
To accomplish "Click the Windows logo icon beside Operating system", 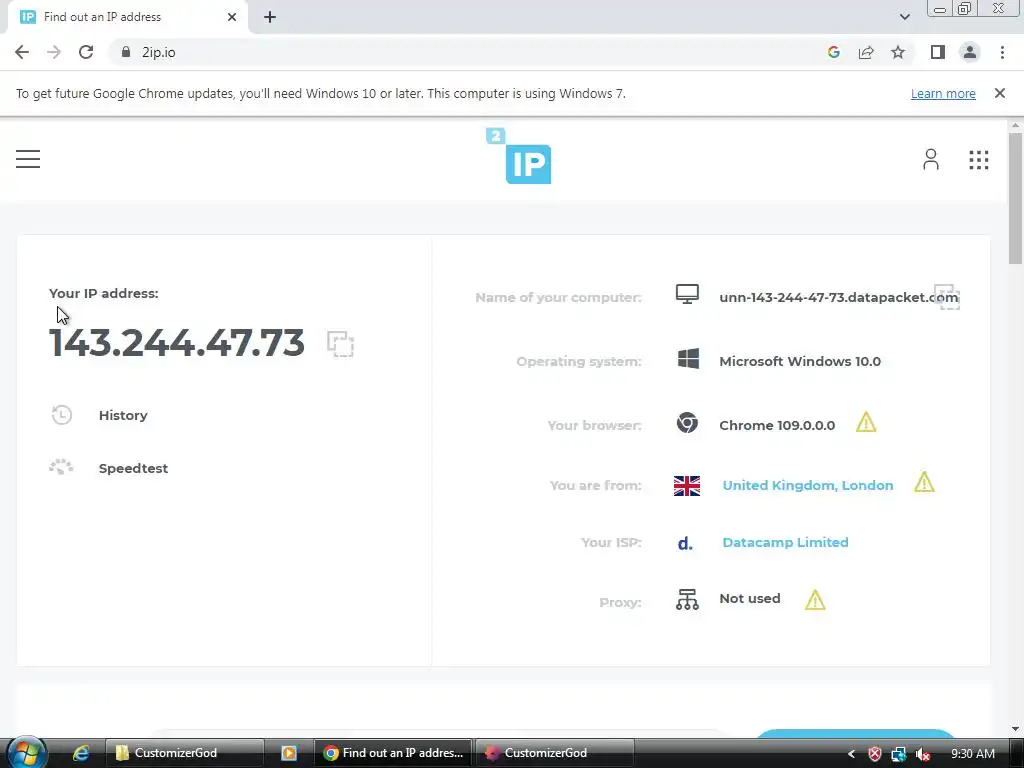I will [x=688, y=359].
